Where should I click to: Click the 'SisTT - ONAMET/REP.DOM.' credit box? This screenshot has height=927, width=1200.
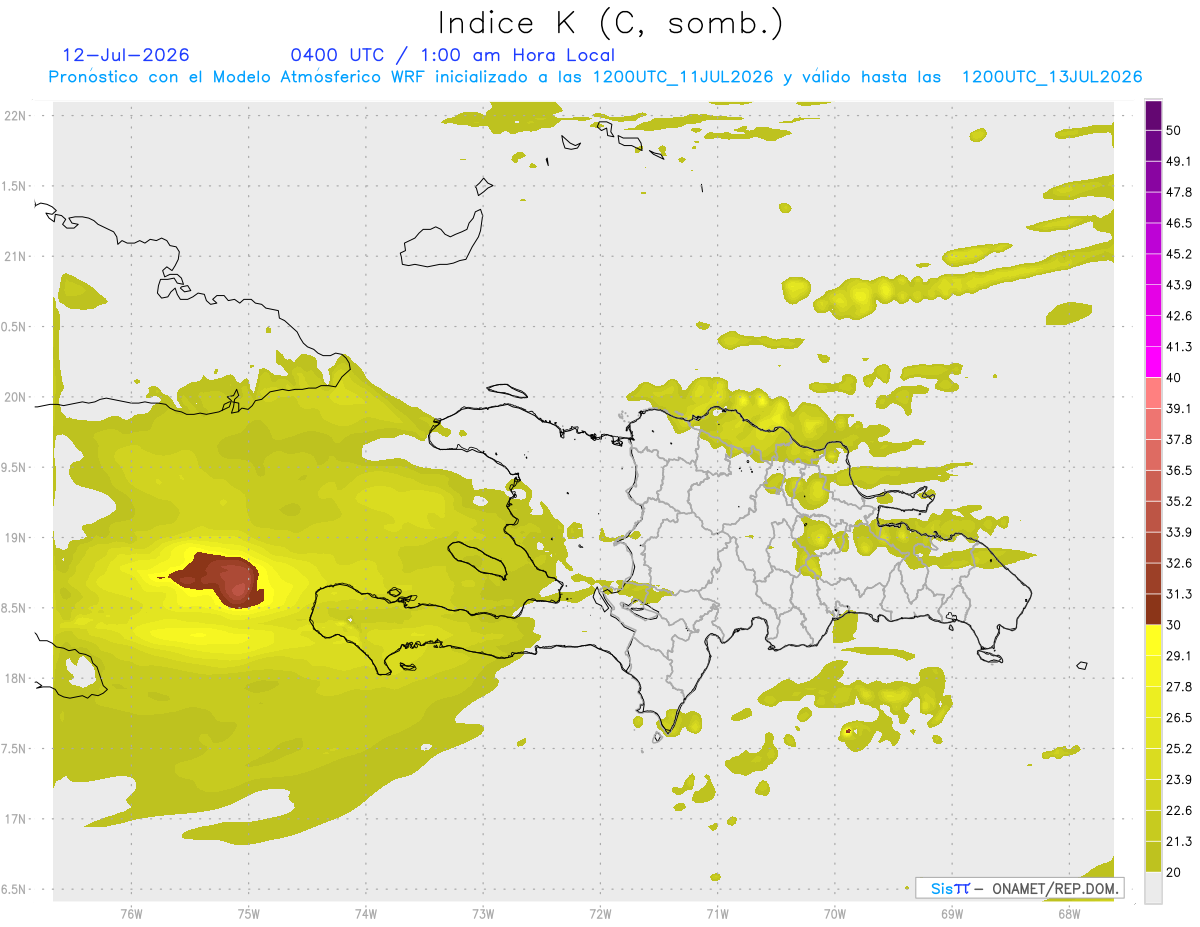point(1019,888)
